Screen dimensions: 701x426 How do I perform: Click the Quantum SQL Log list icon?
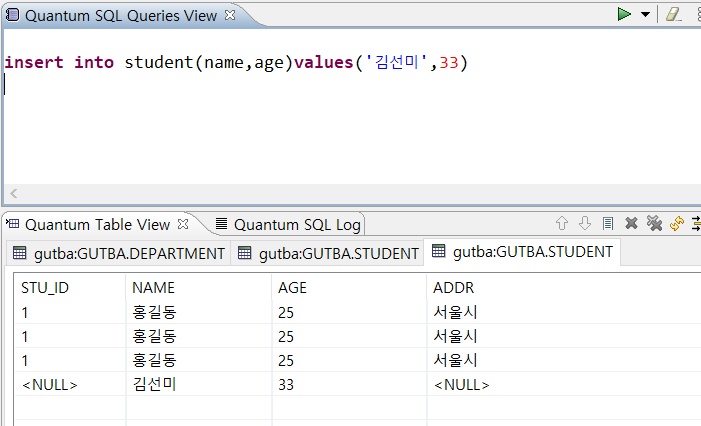coord(221,223)
